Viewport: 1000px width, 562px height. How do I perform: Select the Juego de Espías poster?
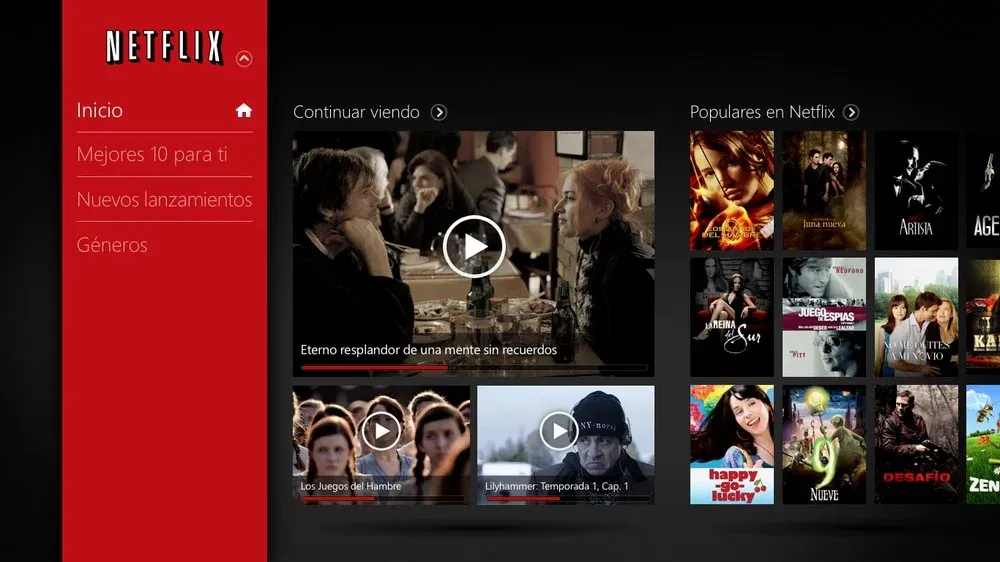pyautogui.click(x=823, y=317)
